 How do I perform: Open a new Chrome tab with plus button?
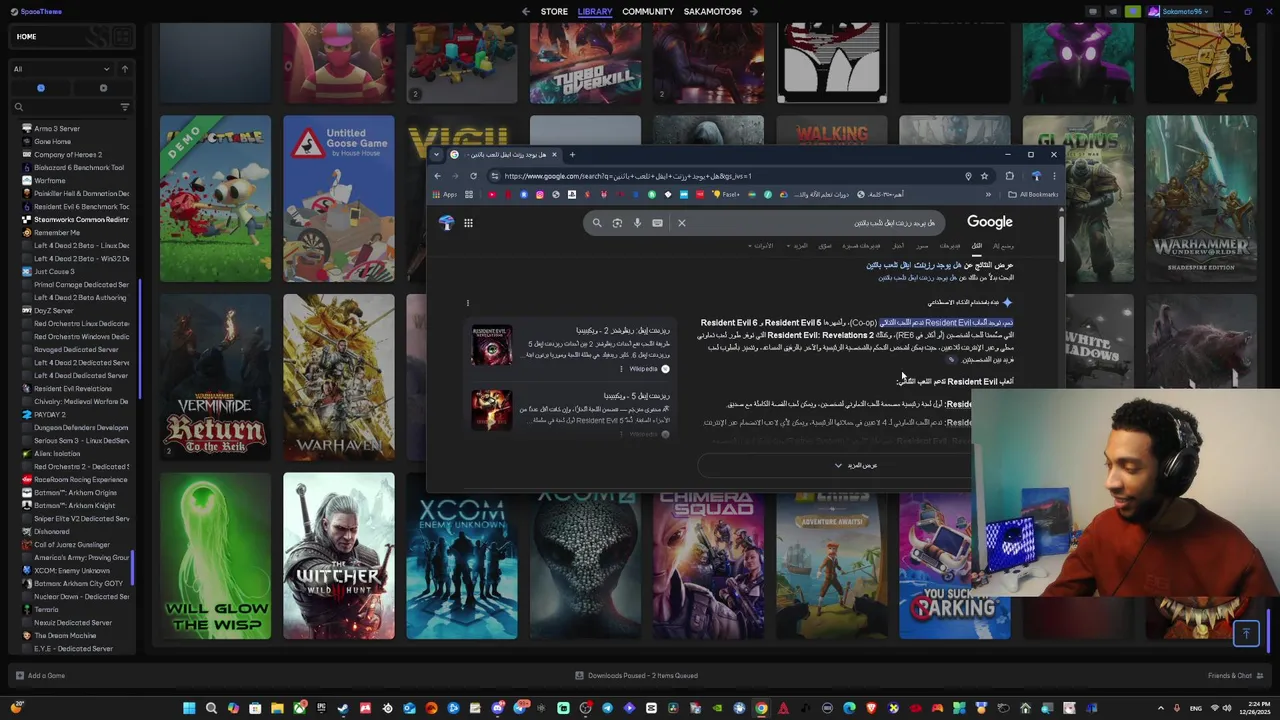[572, 155]
